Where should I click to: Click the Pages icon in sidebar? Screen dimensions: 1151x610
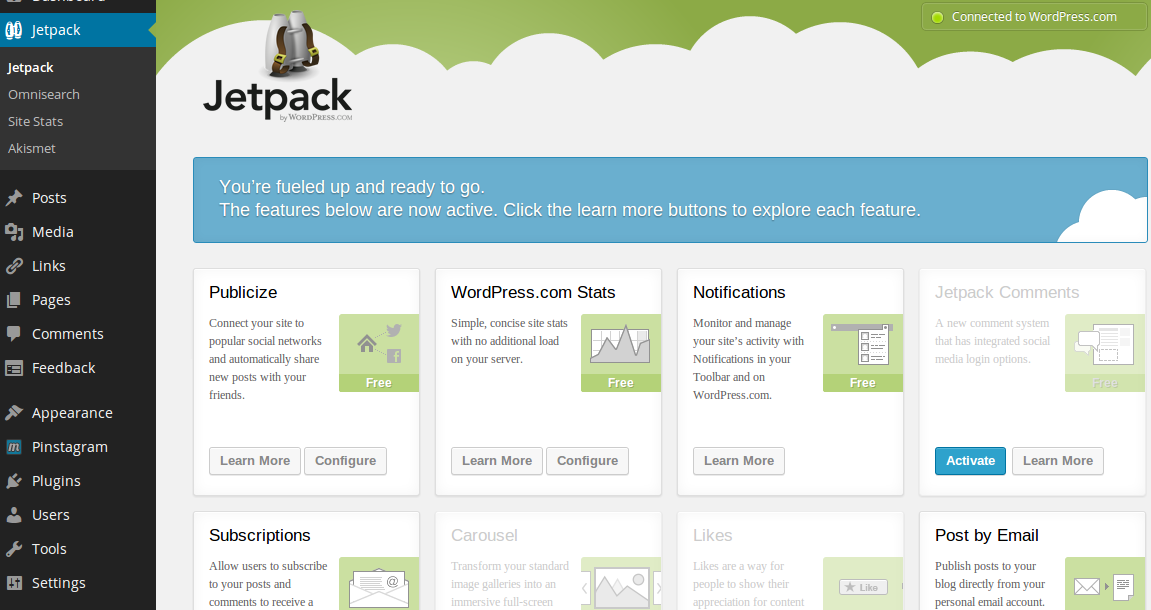pyautogui.click(x=14, y=299)
